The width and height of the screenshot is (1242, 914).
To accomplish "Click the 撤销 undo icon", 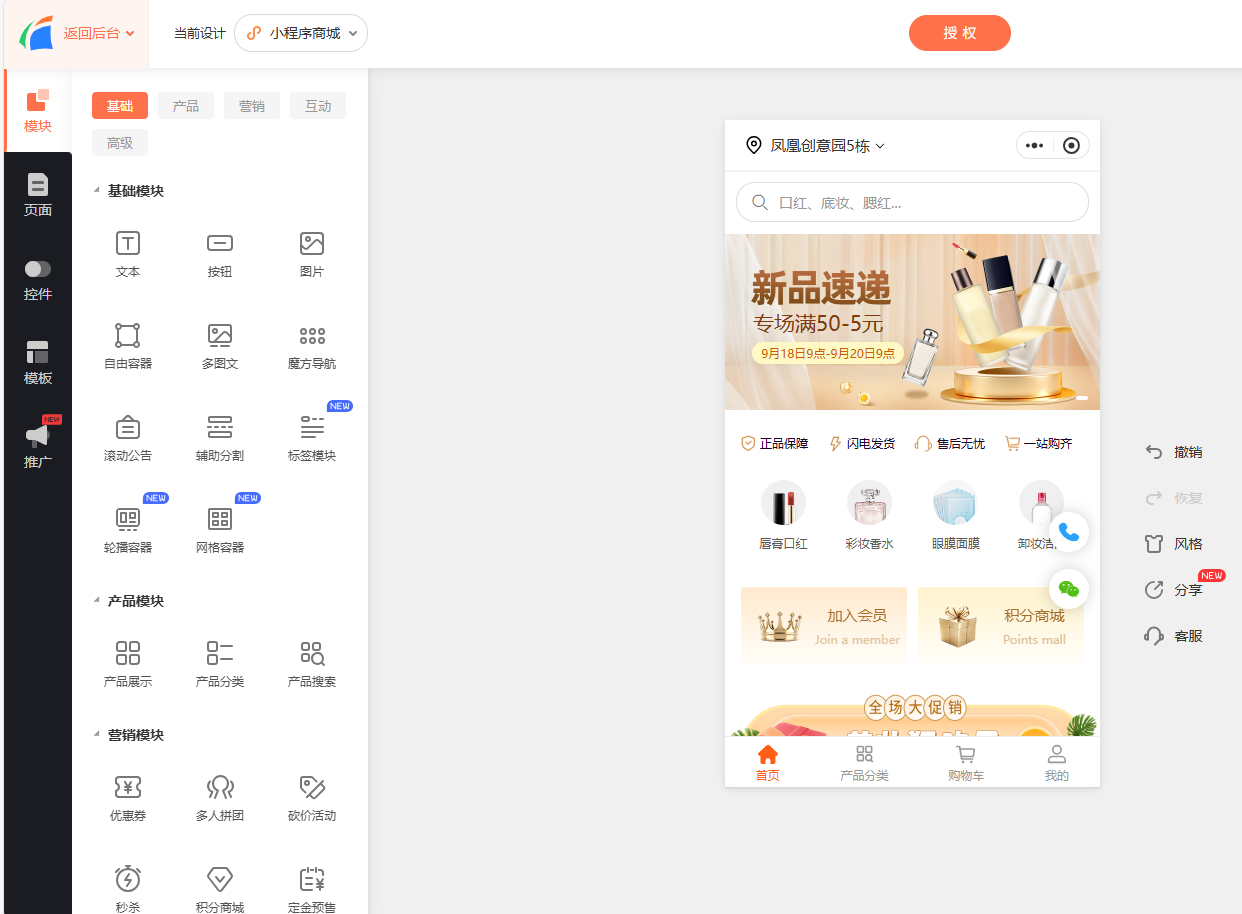I will (1154, 452).
